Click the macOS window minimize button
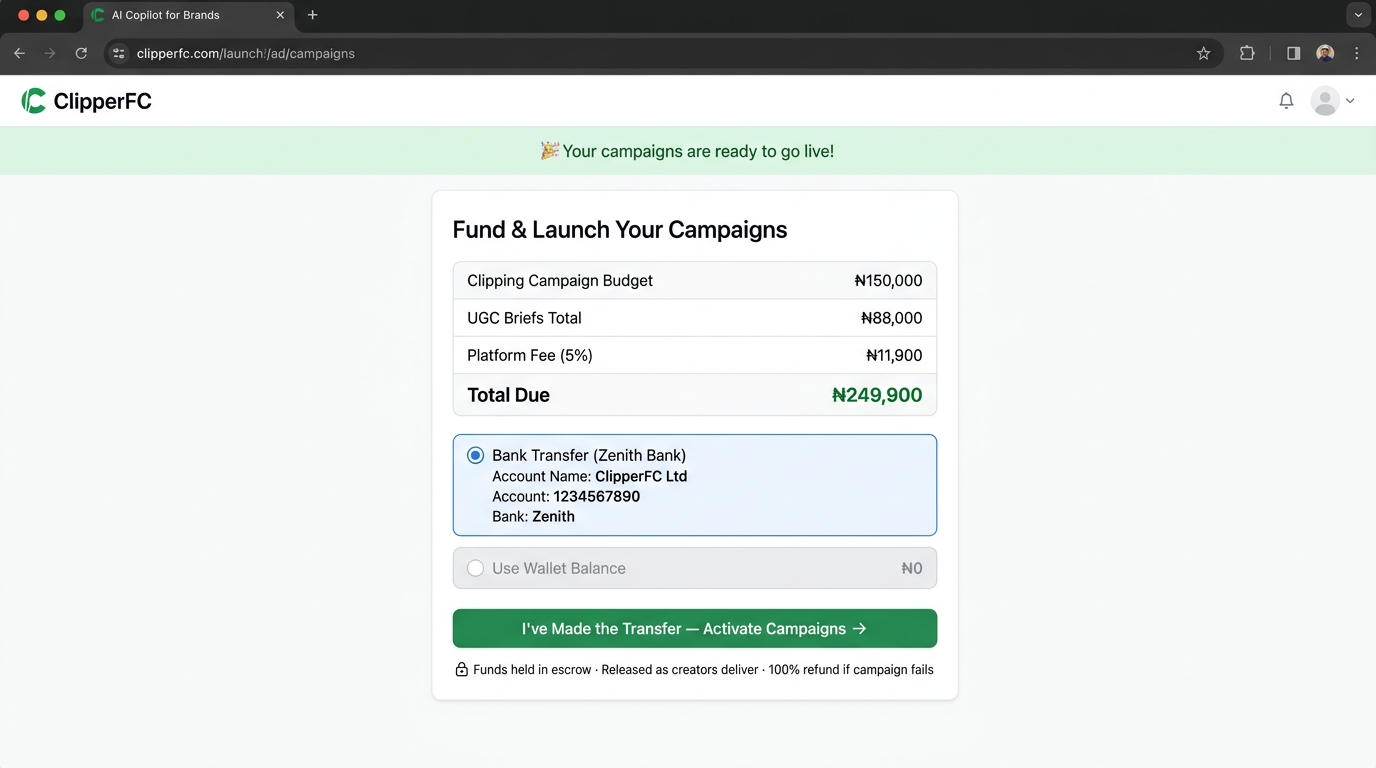This screenshot has height=768, width=1376. tap(42, 15)
